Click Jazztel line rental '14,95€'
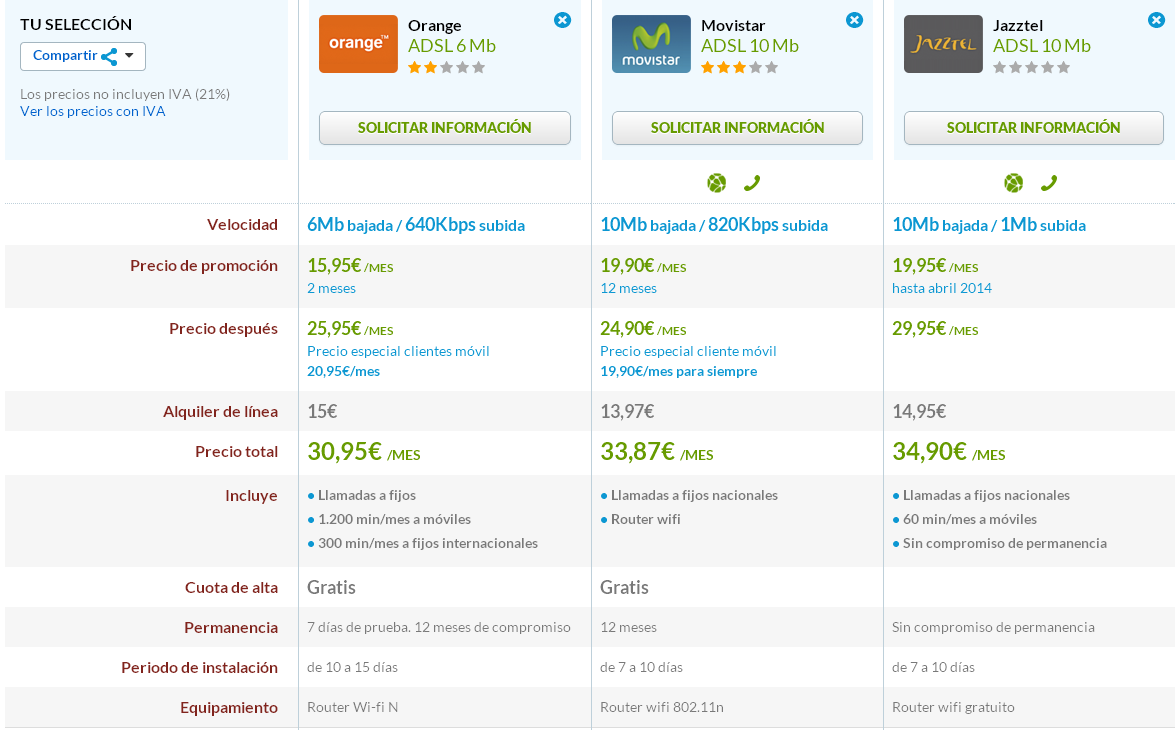This screenshot has width=1175, height=730. coord(919,411)
